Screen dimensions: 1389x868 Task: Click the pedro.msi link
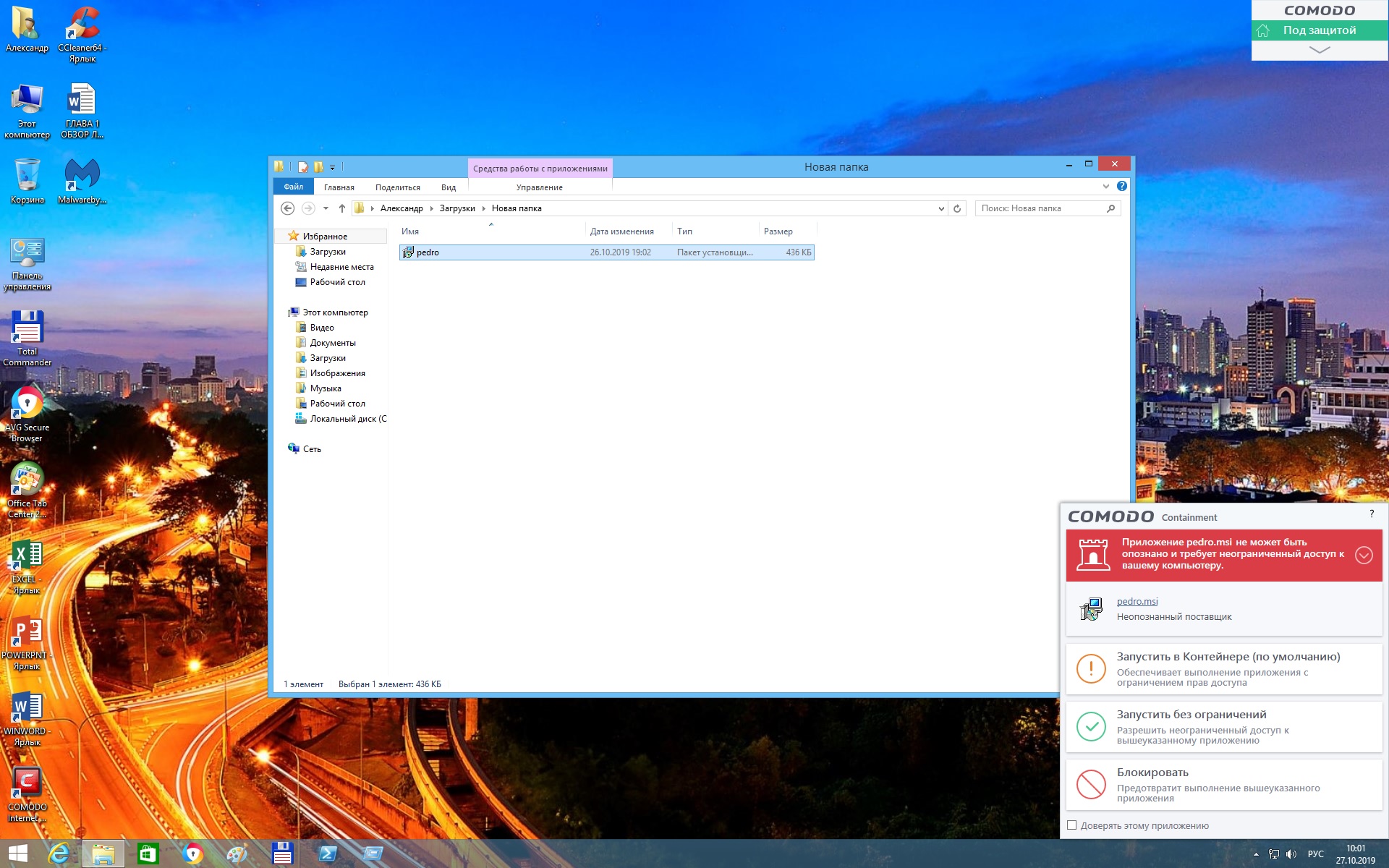1137,601
